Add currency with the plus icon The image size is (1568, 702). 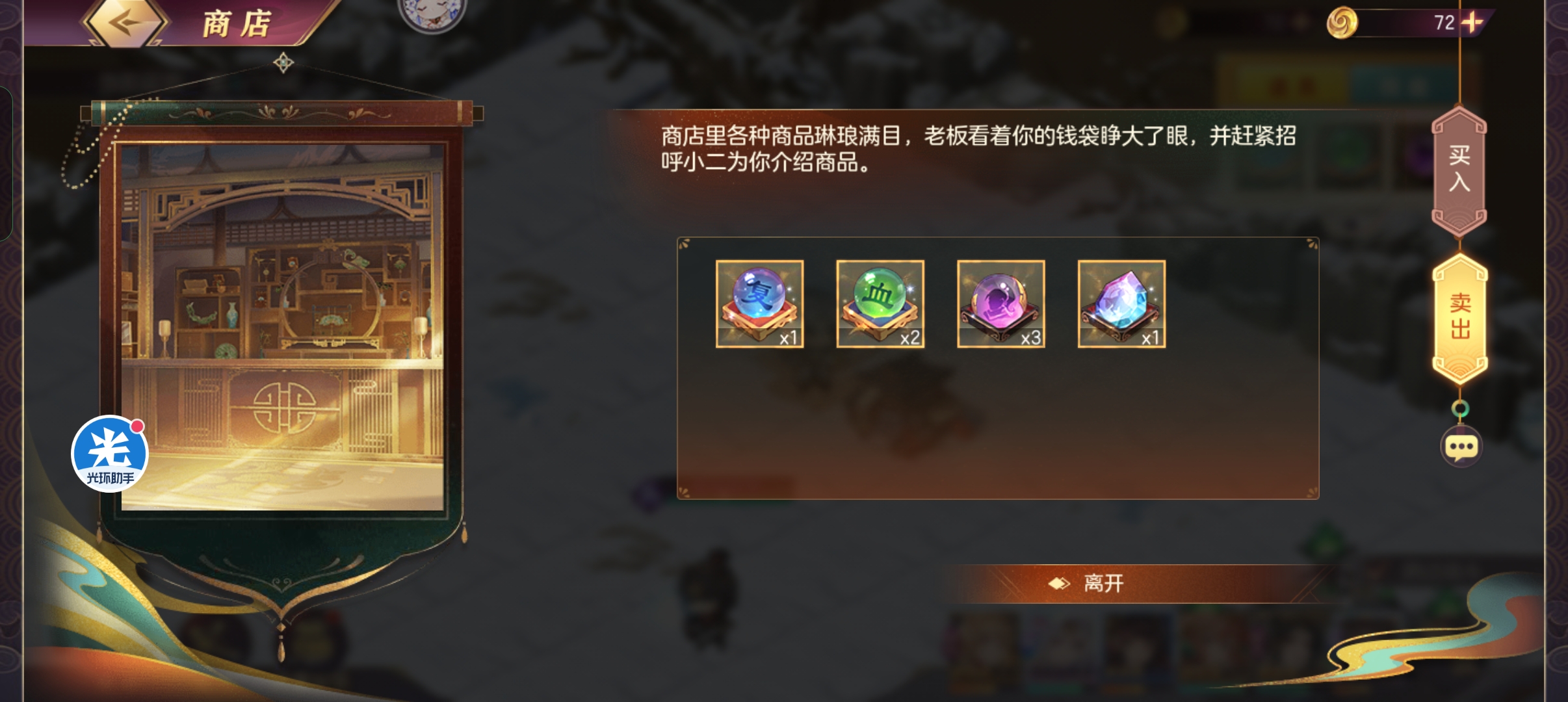coord(1472,23)
